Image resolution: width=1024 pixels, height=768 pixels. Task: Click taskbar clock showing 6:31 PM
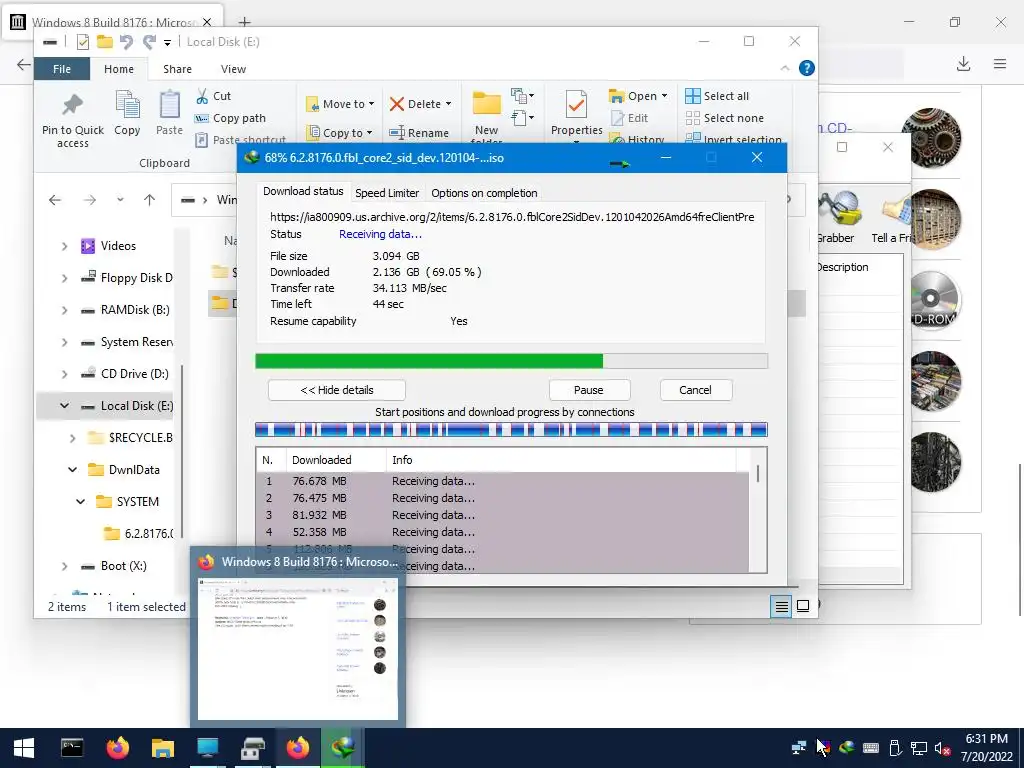(987, 748)
